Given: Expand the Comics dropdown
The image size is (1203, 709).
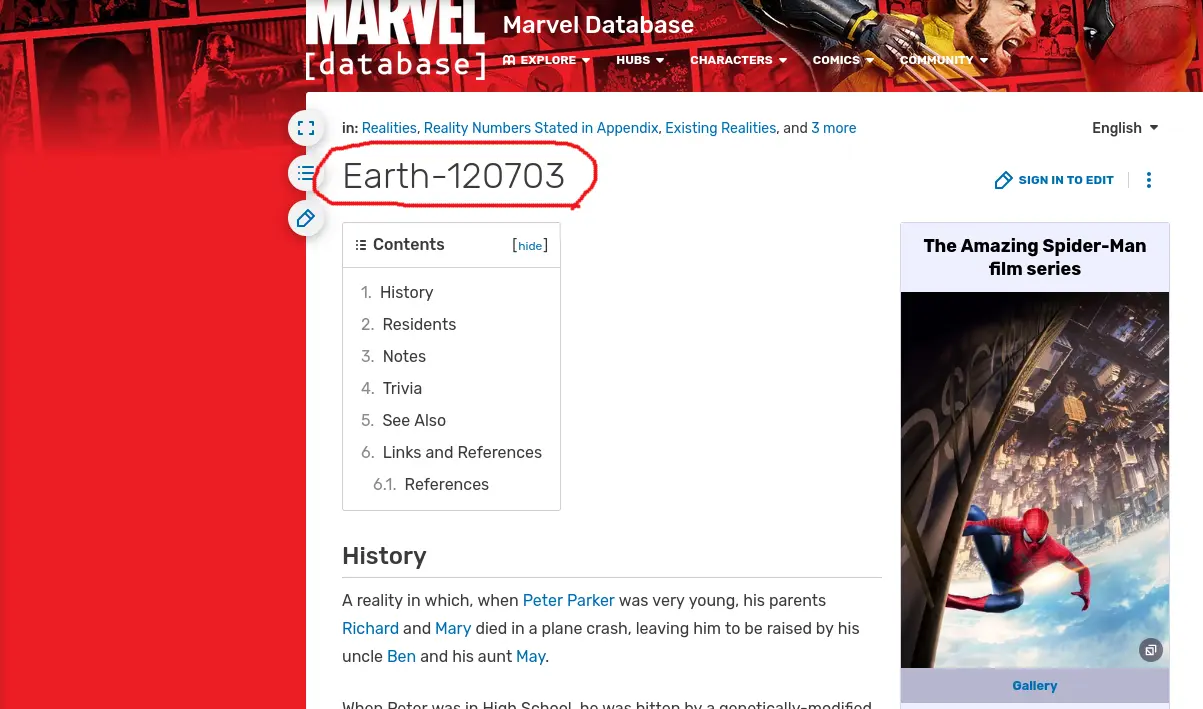Looking at the screenshot, I should tap(843, 60).
